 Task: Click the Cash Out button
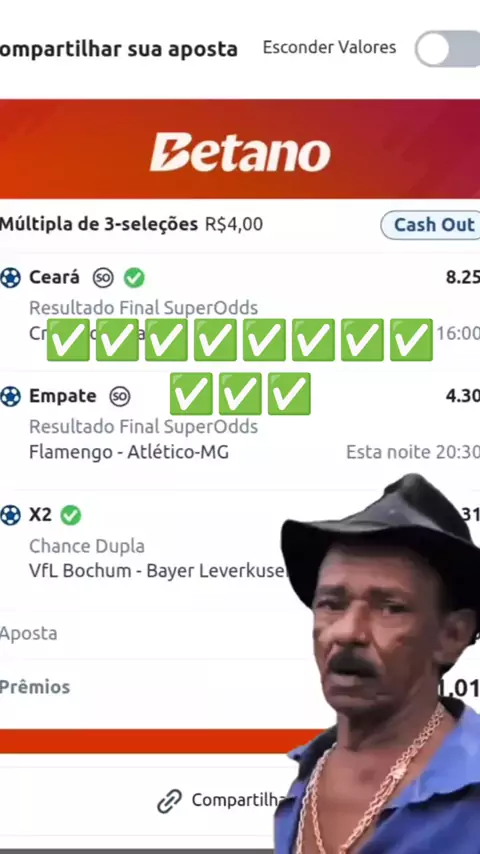click(431, 225)
